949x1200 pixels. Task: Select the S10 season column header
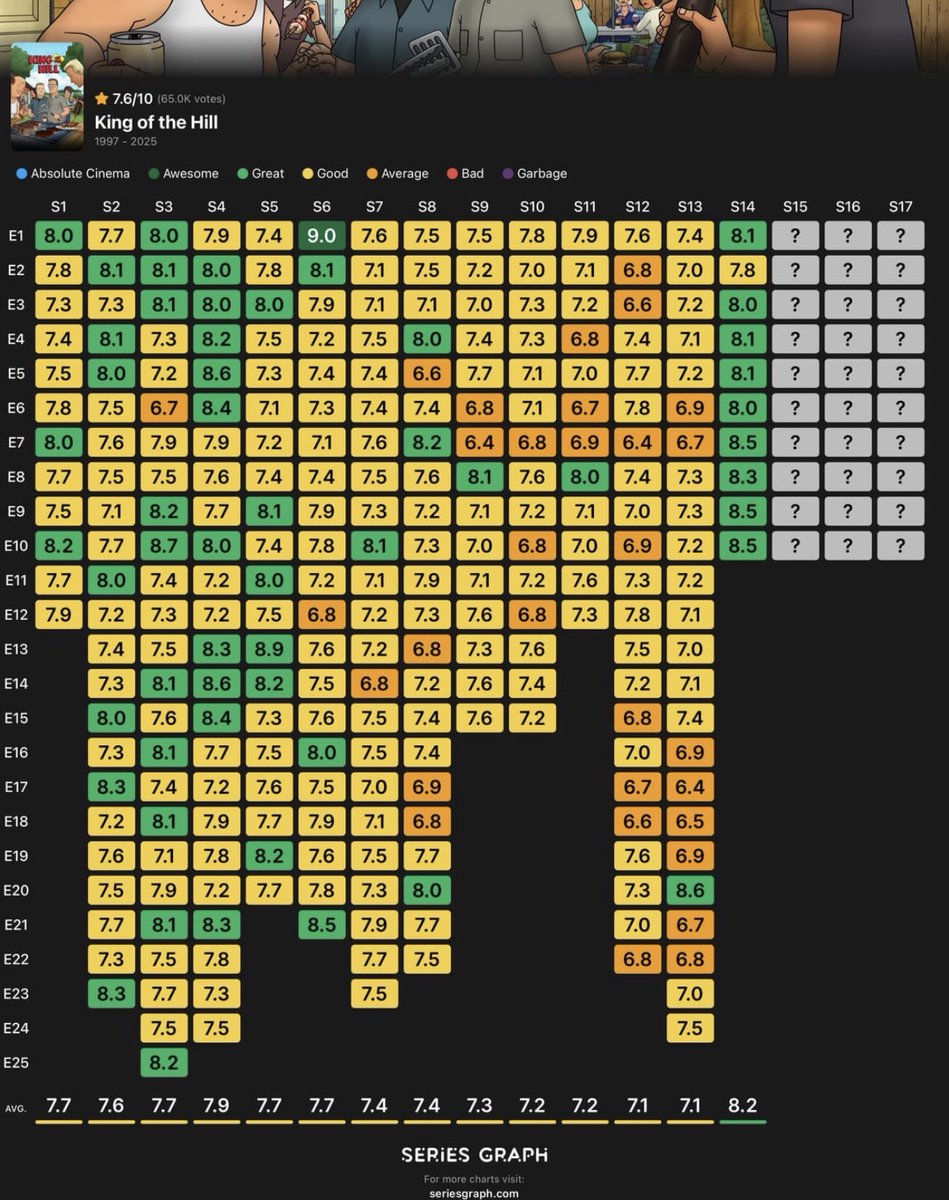(532, 207)
